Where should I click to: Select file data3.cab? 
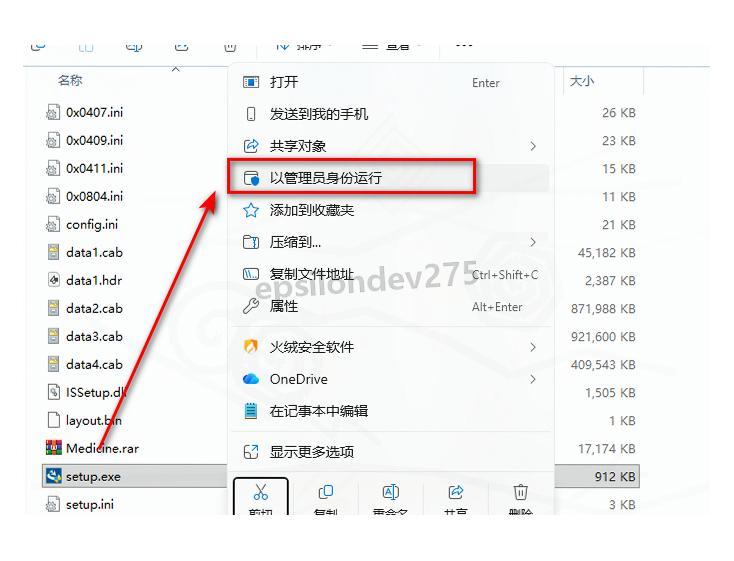(x=94, y=336)
